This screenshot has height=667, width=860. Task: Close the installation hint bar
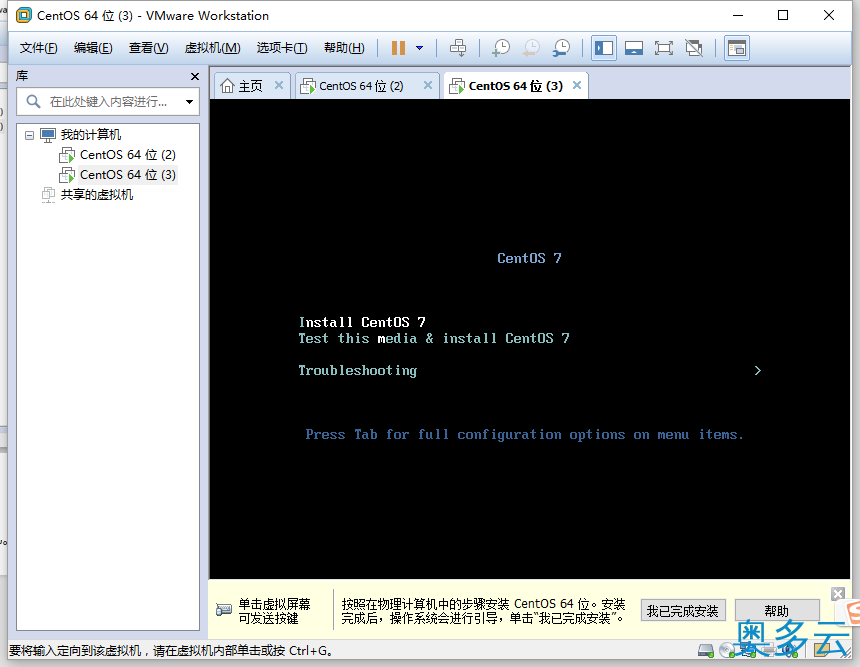point(838,594)
